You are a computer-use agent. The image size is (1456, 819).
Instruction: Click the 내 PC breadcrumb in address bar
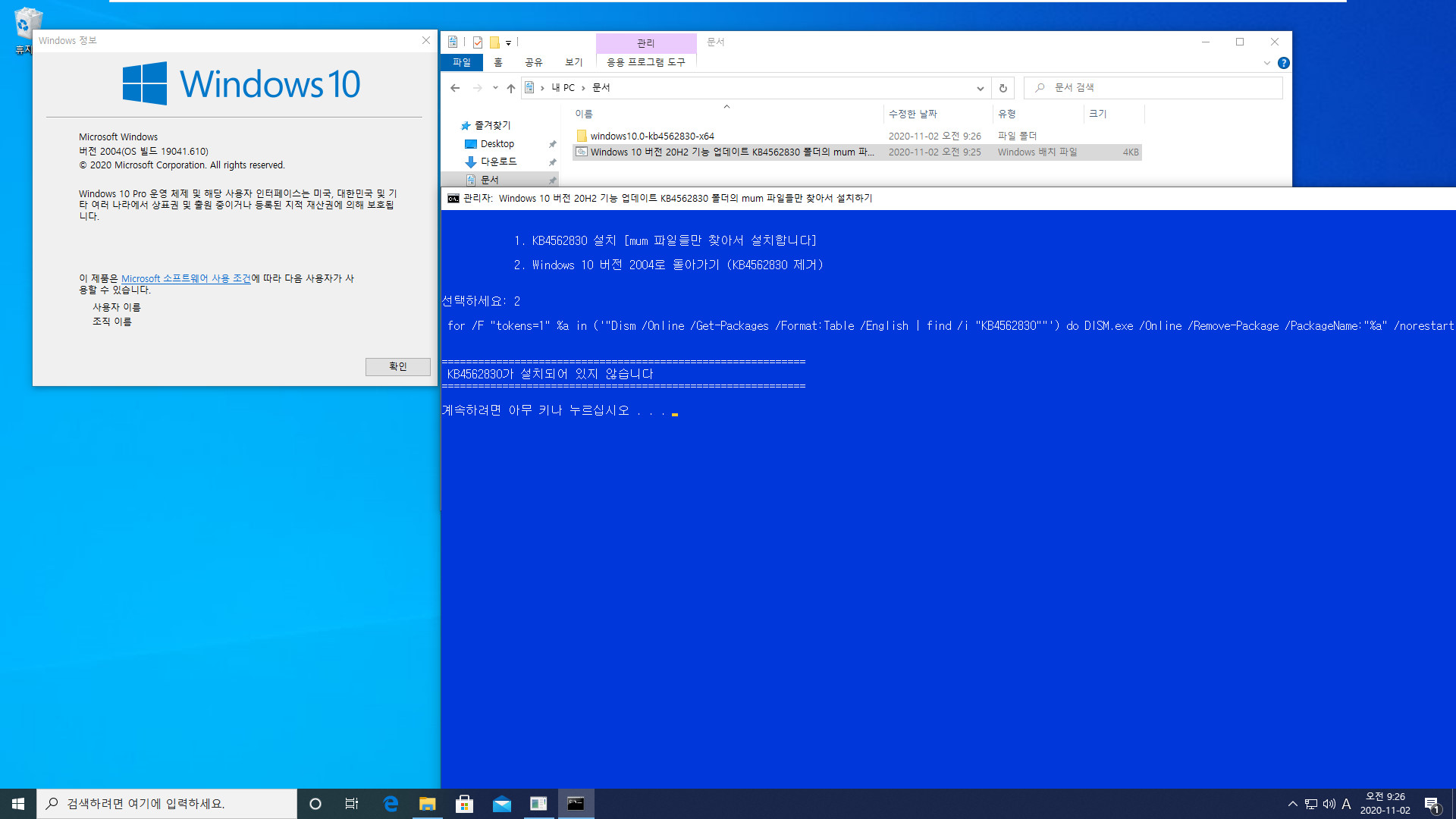tap(563, 88)
